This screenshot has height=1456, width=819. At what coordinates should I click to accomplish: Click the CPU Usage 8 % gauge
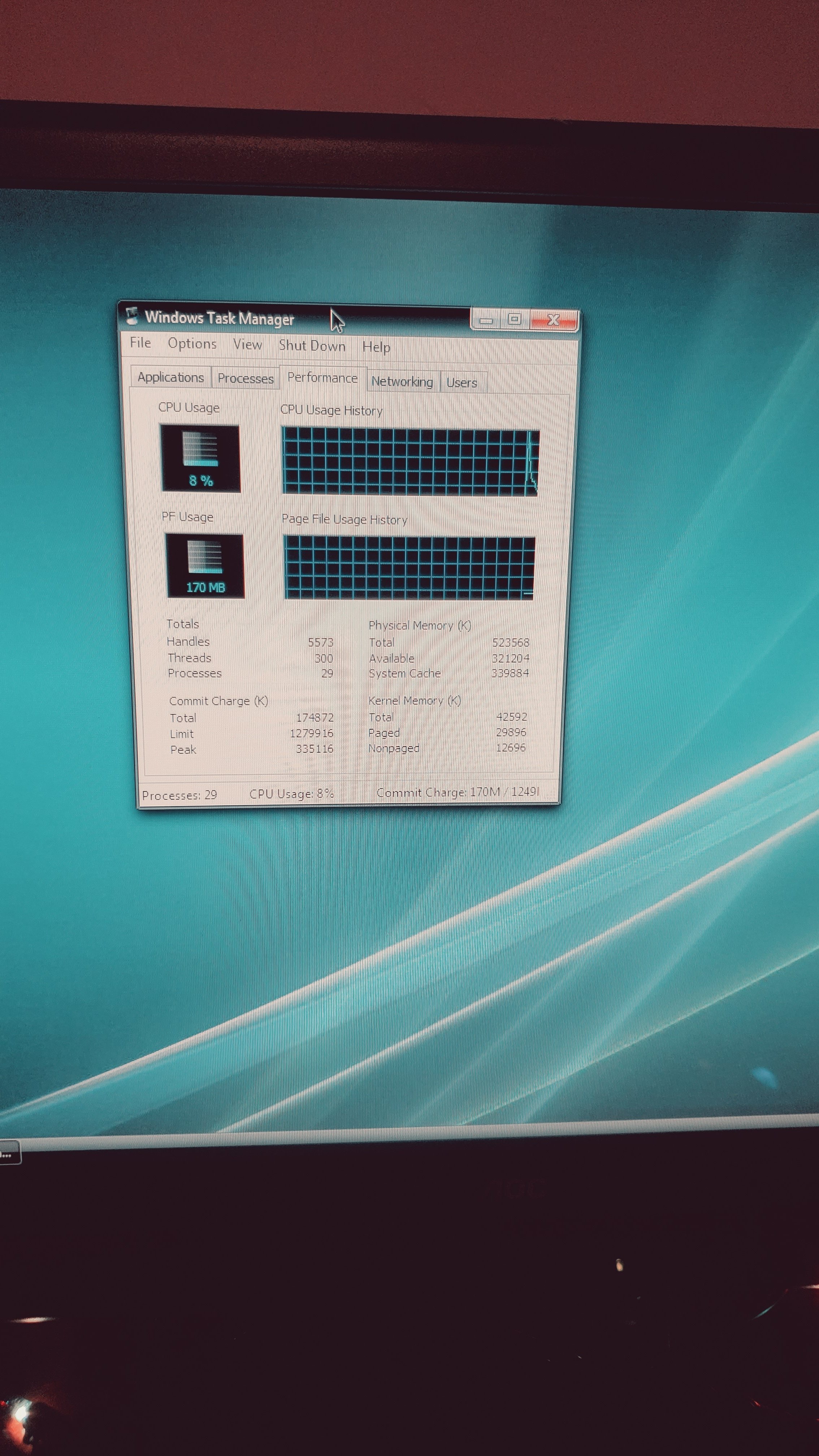pos(200,458)
